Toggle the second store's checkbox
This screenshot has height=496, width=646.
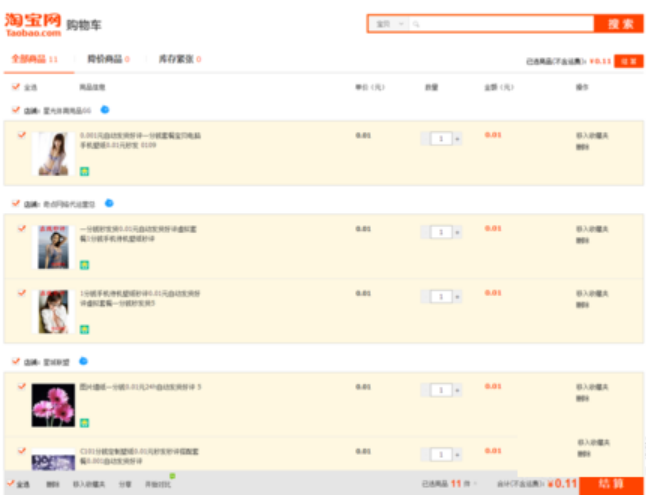pyautogui.click(x=16, y=203)
